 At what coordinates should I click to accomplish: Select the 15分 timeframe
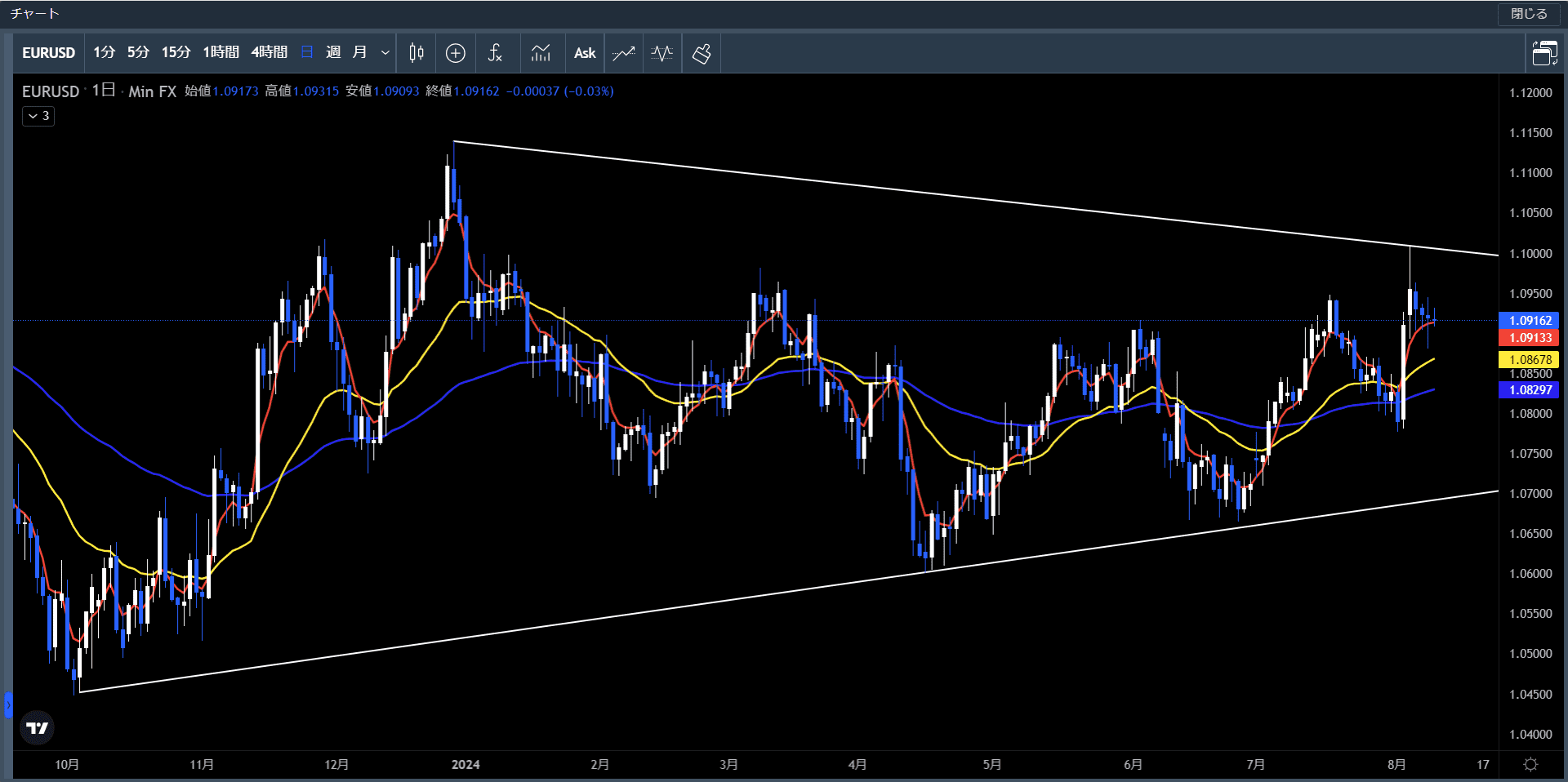pos(176,52)
